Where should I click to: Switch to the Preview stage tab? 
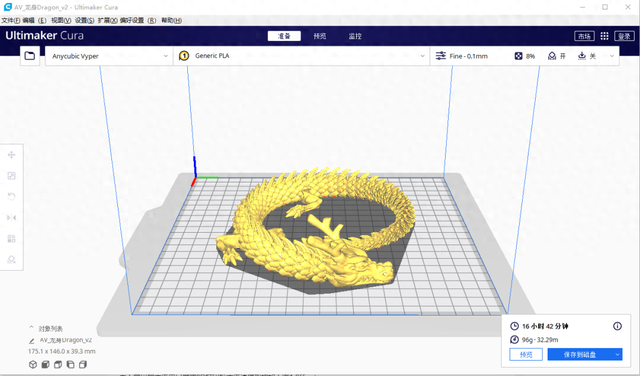(x=320, y=36)
